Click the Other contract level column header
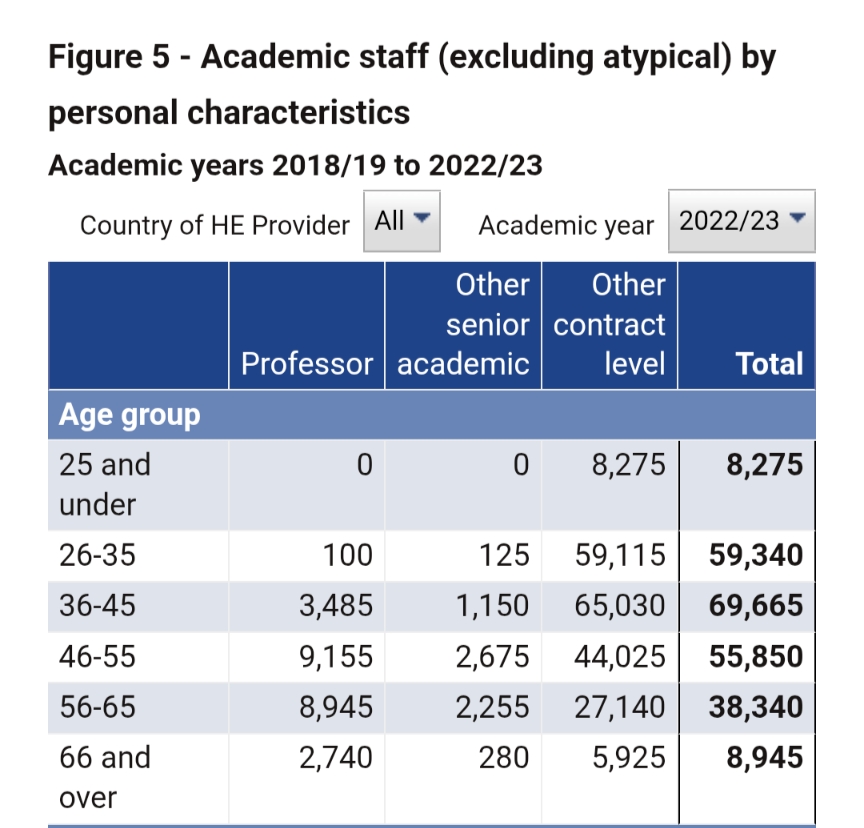Screen dimensions: 864x828 click(x=610, y=325)
